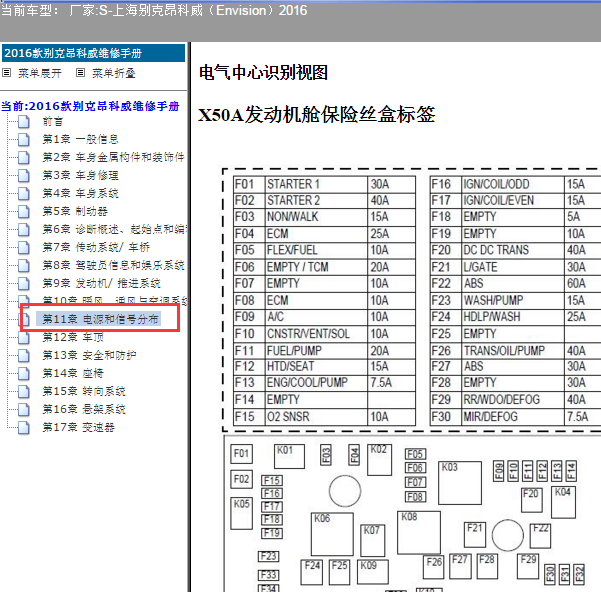
Task: Open 第1章 一般信息
Action: tap(80, 139)
